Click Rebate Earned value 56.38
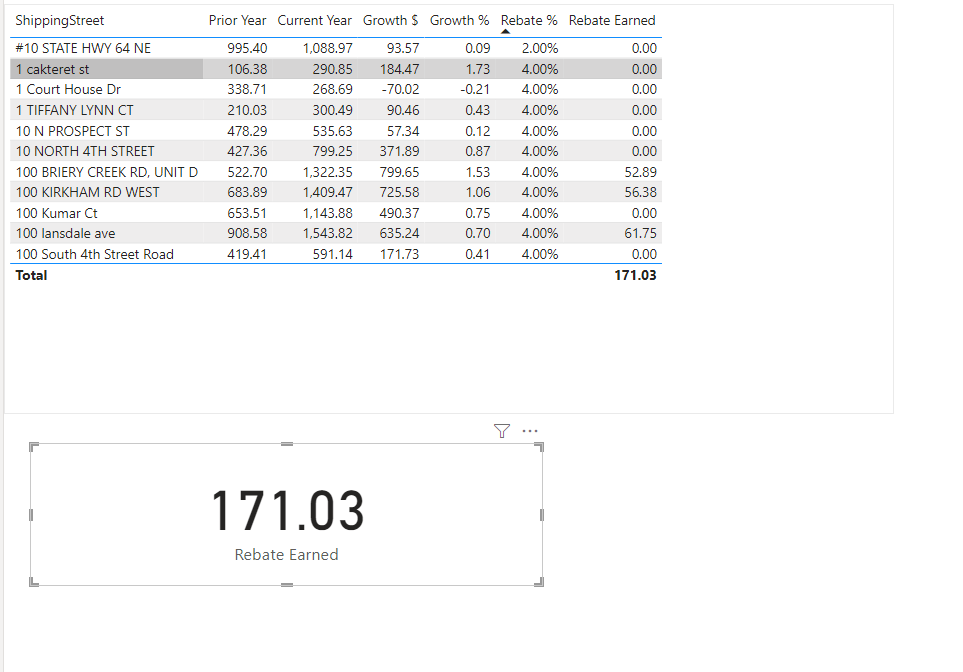Screen dimensions: 963x672 [x=641, y=192]
